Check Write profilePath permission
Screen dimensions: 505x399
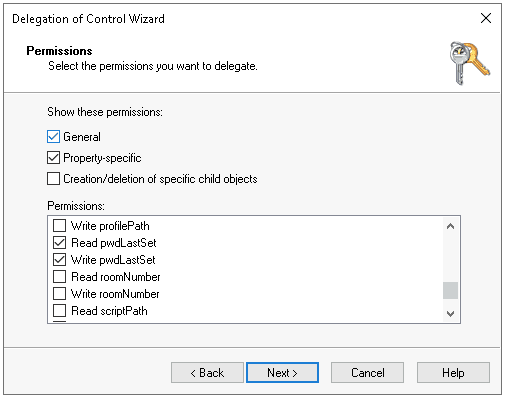59,226
